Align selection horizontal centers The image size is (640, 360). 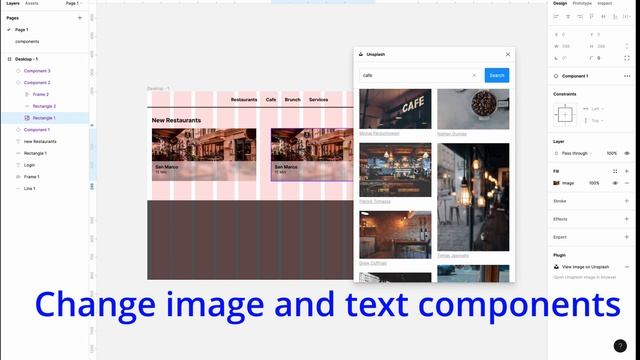568,16
